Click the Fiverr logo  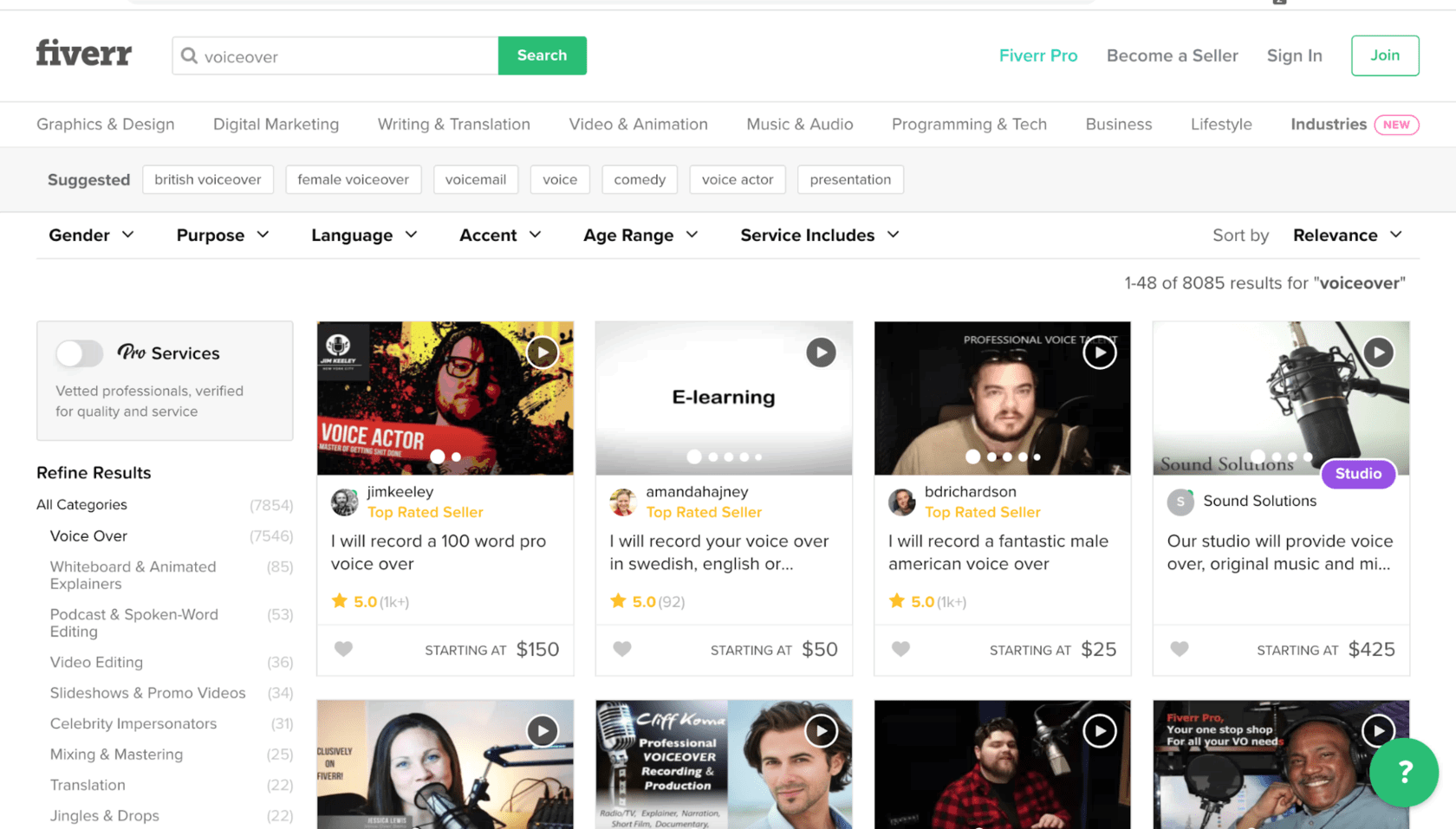tap(84, 54)
